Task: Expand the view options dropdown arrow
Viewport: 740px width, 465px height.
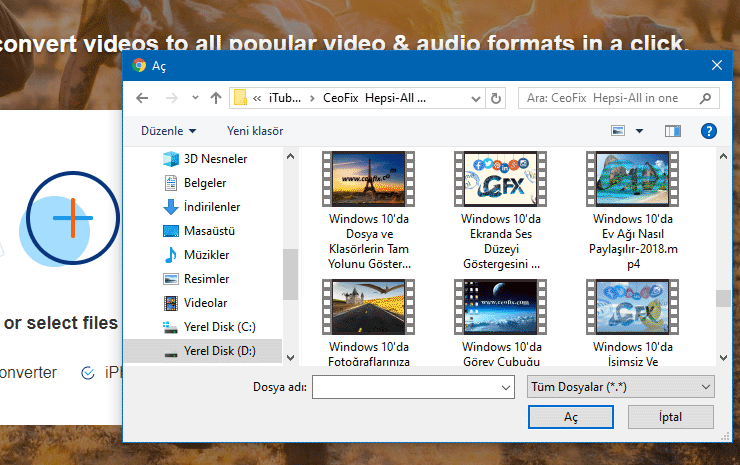Action: click(x=639, y=131)
